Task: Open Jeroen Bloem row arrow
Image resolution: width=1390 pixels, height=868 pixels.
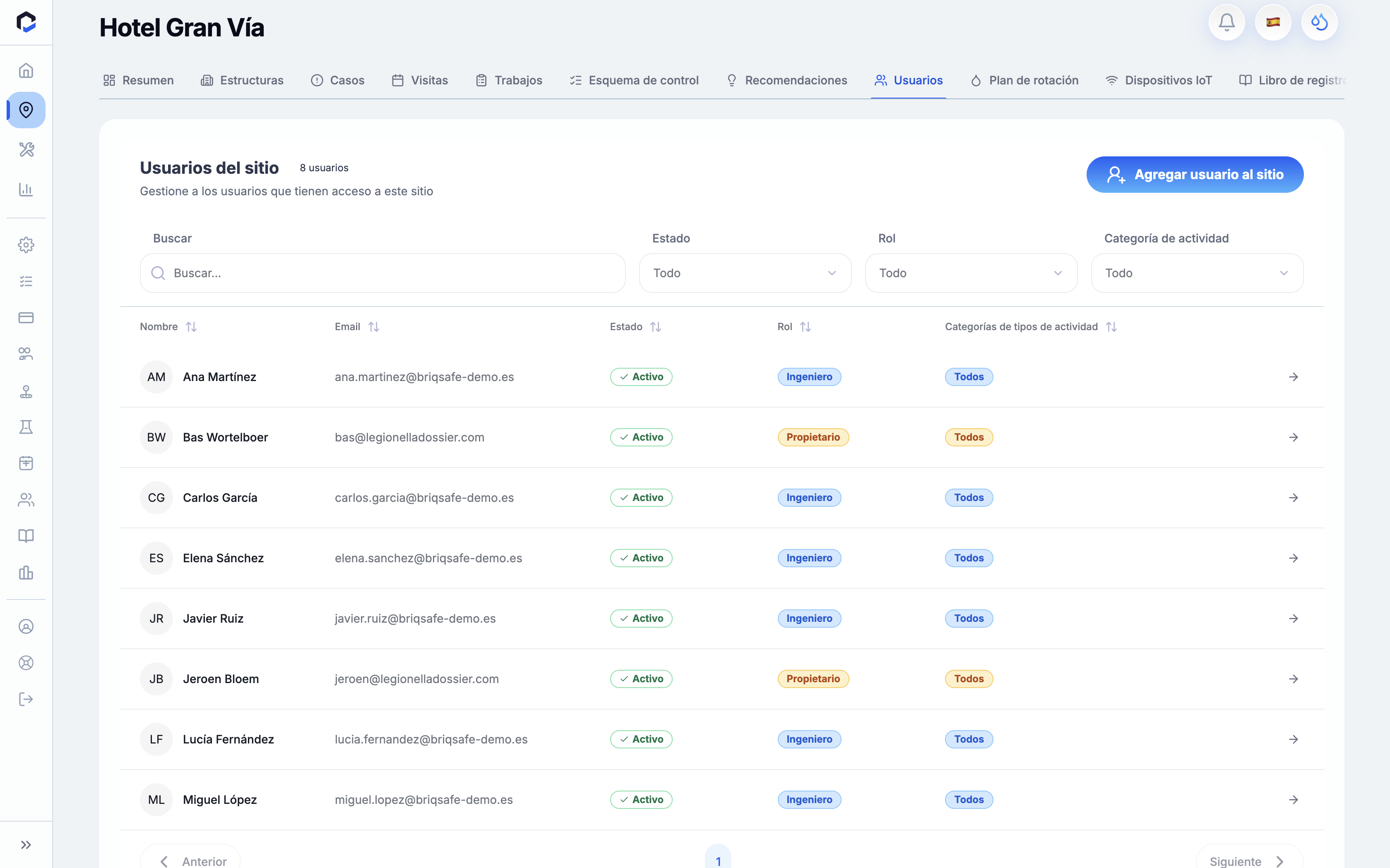Action: [1294, 679]
